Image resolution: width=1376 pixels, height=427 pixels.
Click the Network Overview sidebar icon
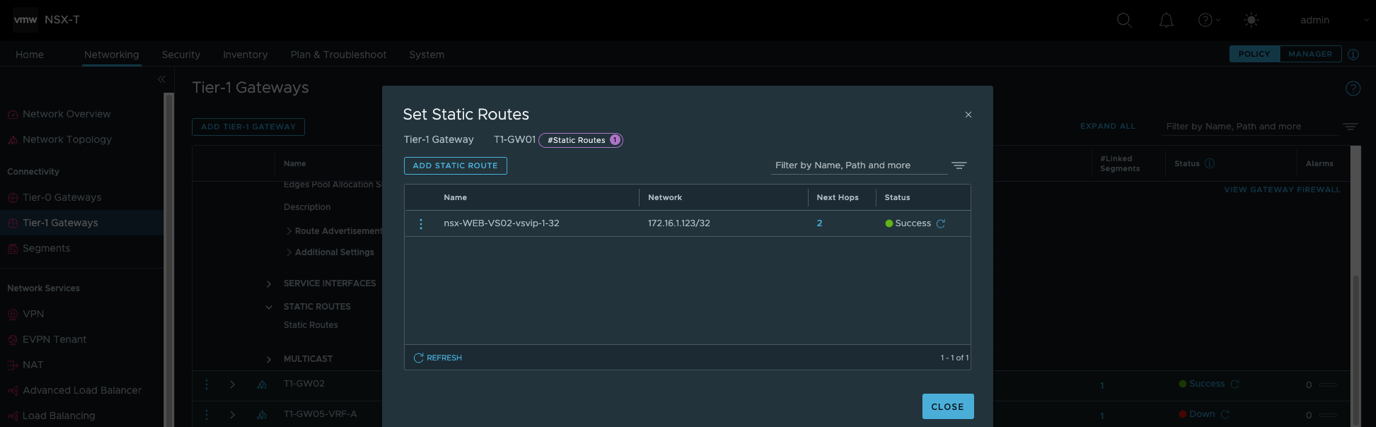13,115
